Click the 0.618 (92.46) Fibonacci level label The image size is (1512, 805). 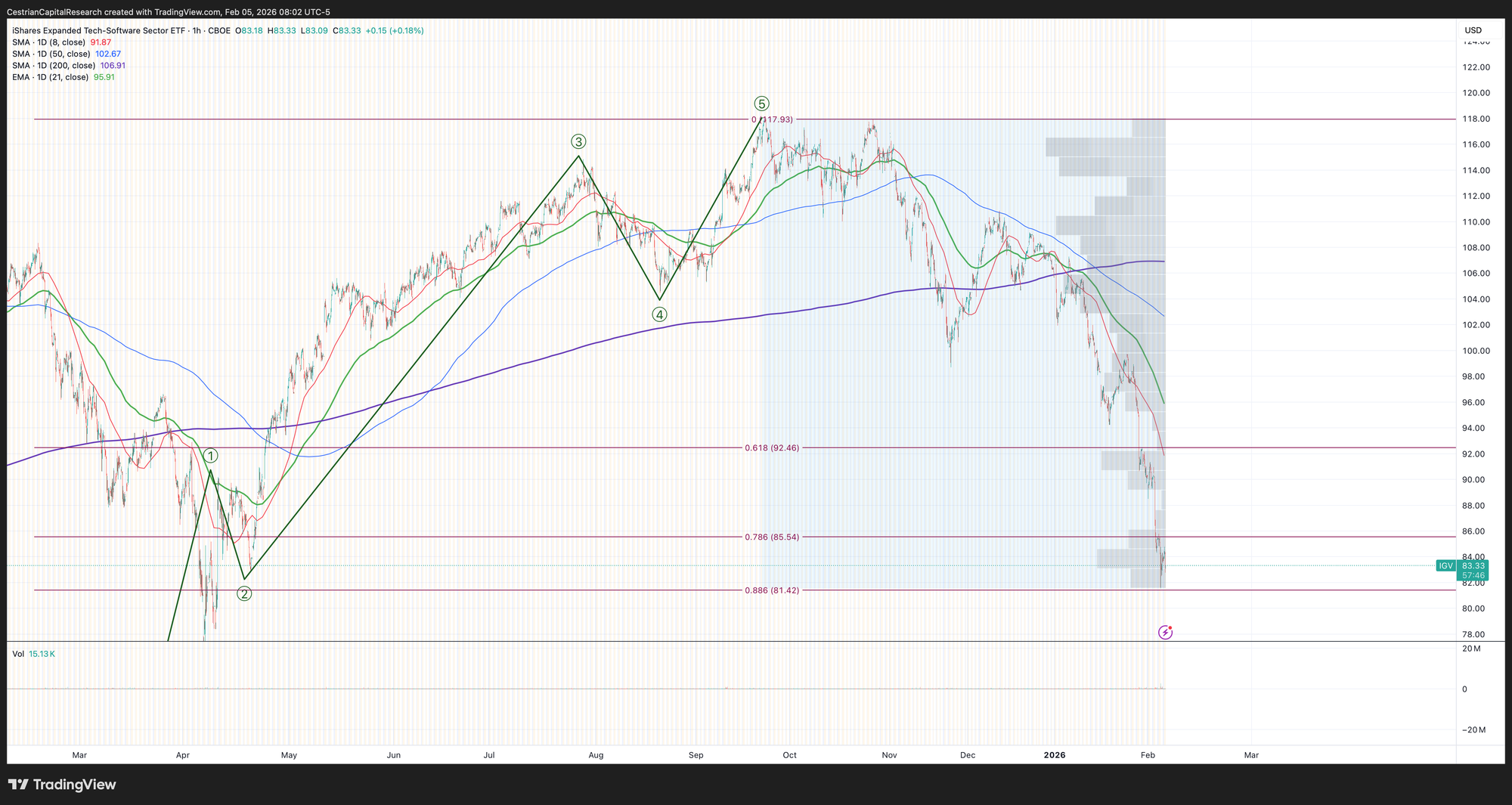coord(772,447)
